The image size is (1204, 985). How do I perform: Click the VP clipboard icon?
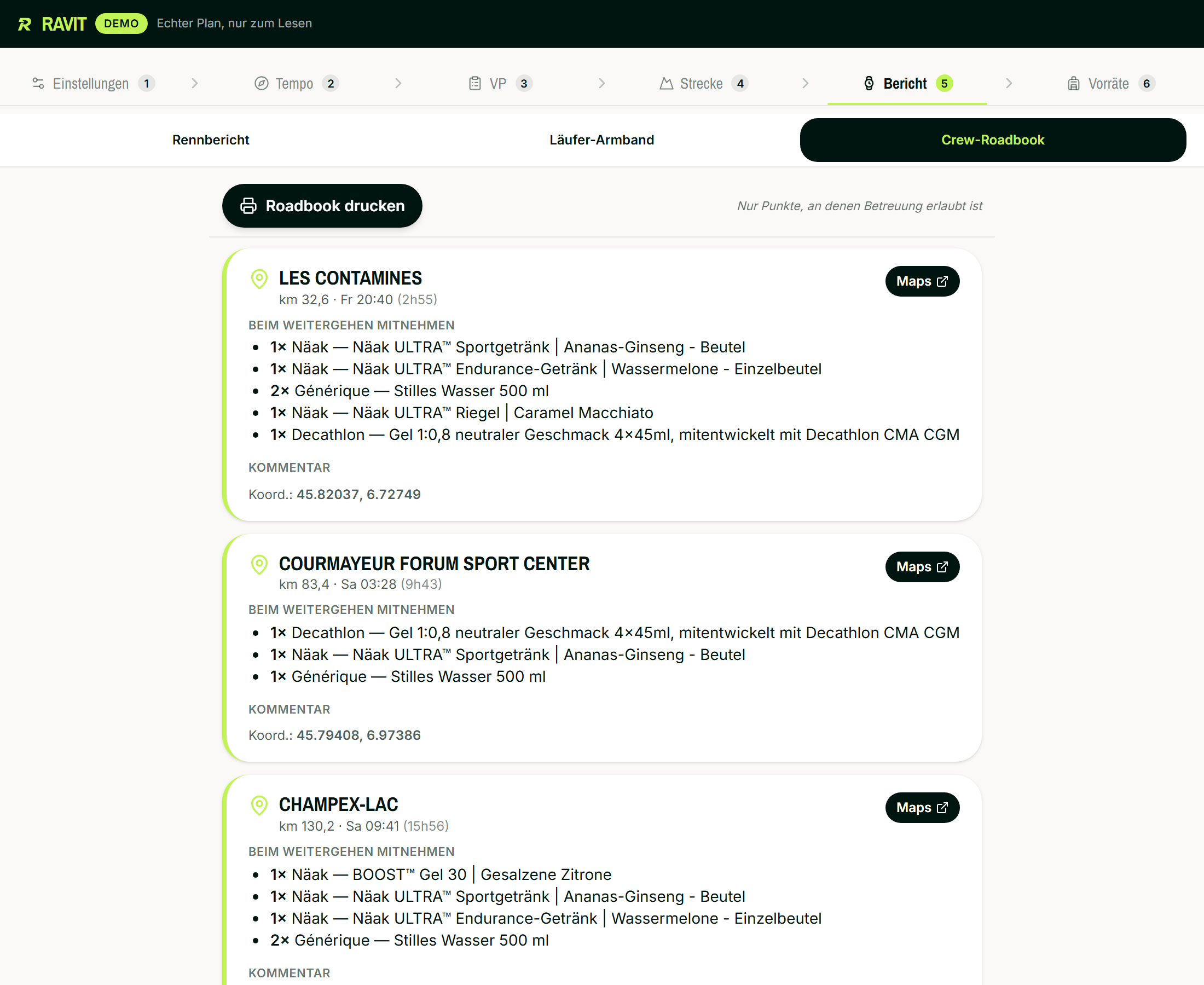point(475,83)
